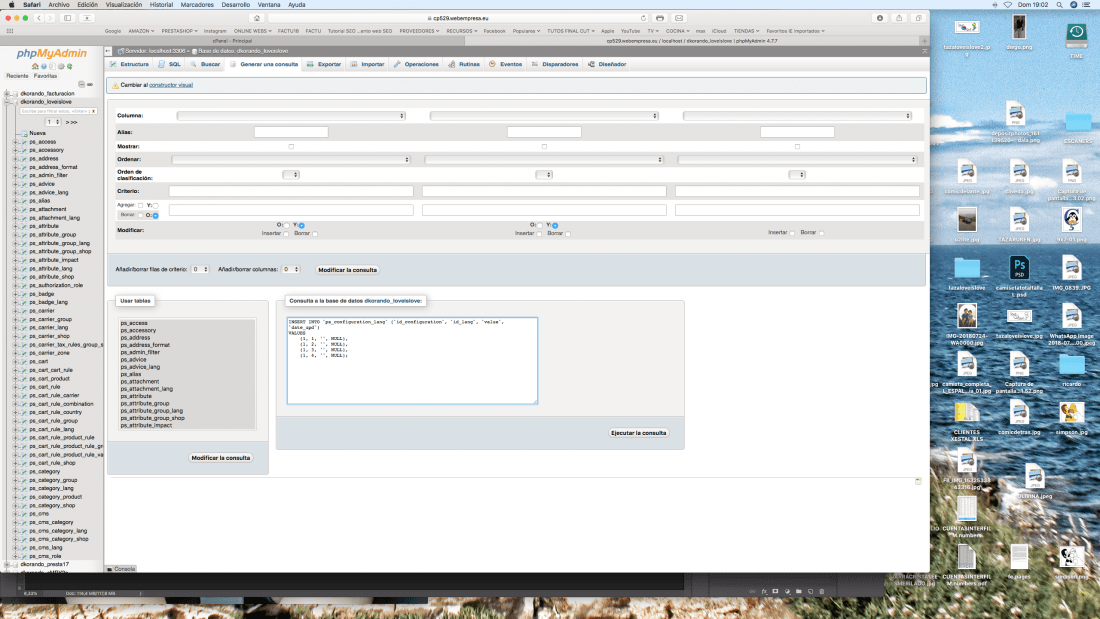
Task: Check Insertar box in third Modificar column
Action: [793, 232]
